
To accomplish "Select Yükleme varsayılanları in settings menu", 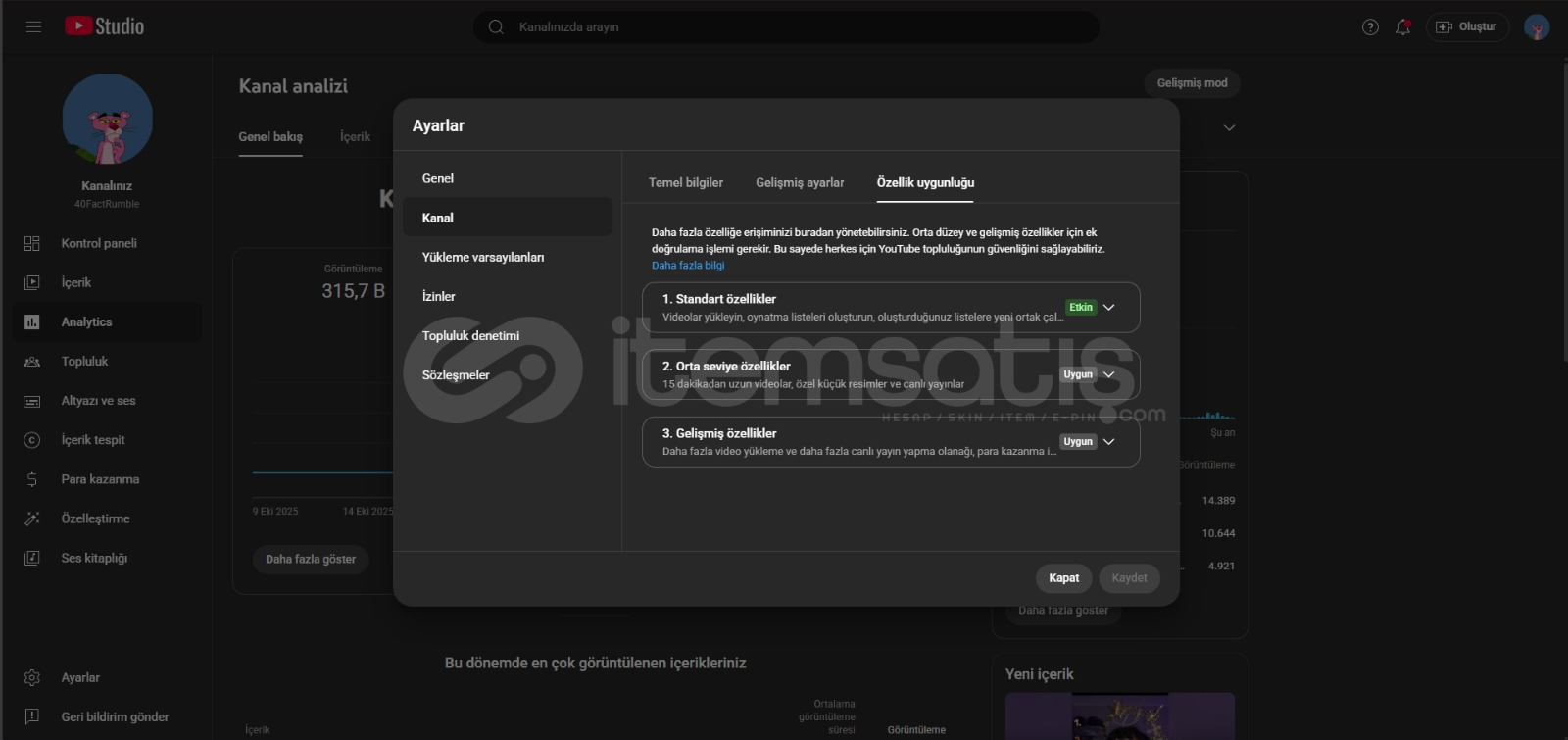I will [x=482, y=257].
